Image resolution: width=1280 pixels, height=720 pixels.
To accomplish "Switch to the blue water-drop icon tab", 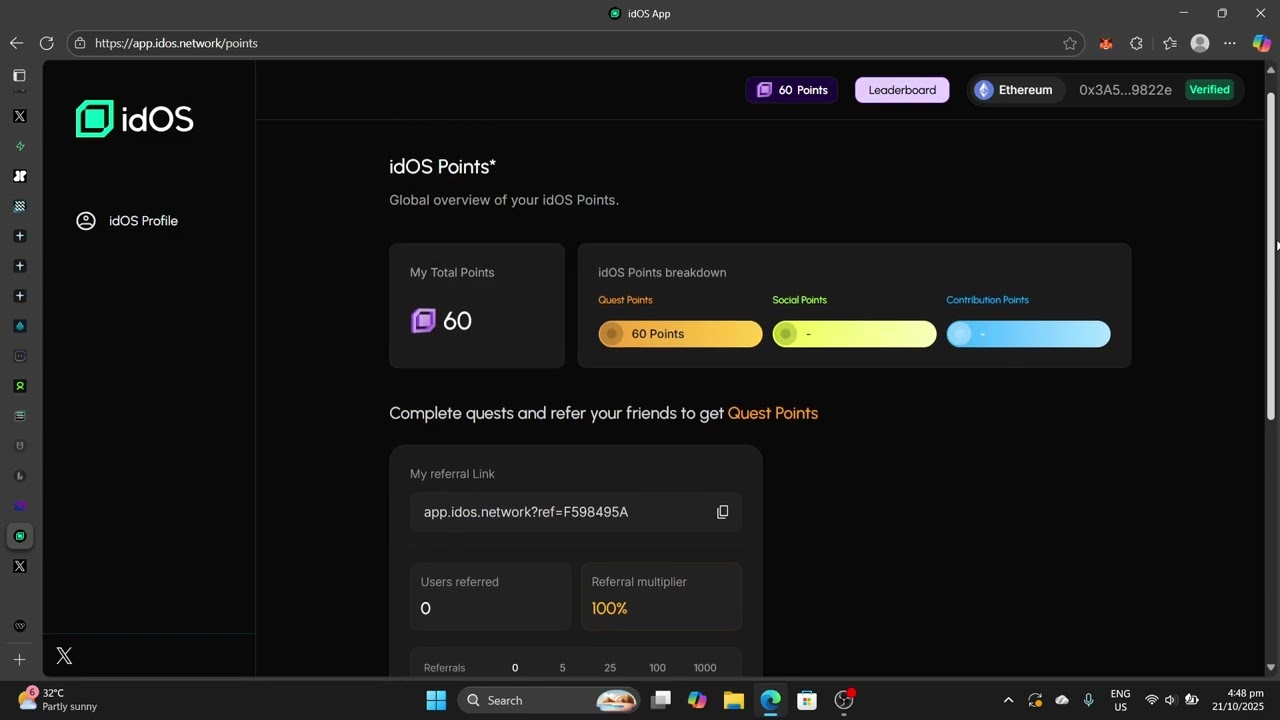I will [x=19, y=326].
